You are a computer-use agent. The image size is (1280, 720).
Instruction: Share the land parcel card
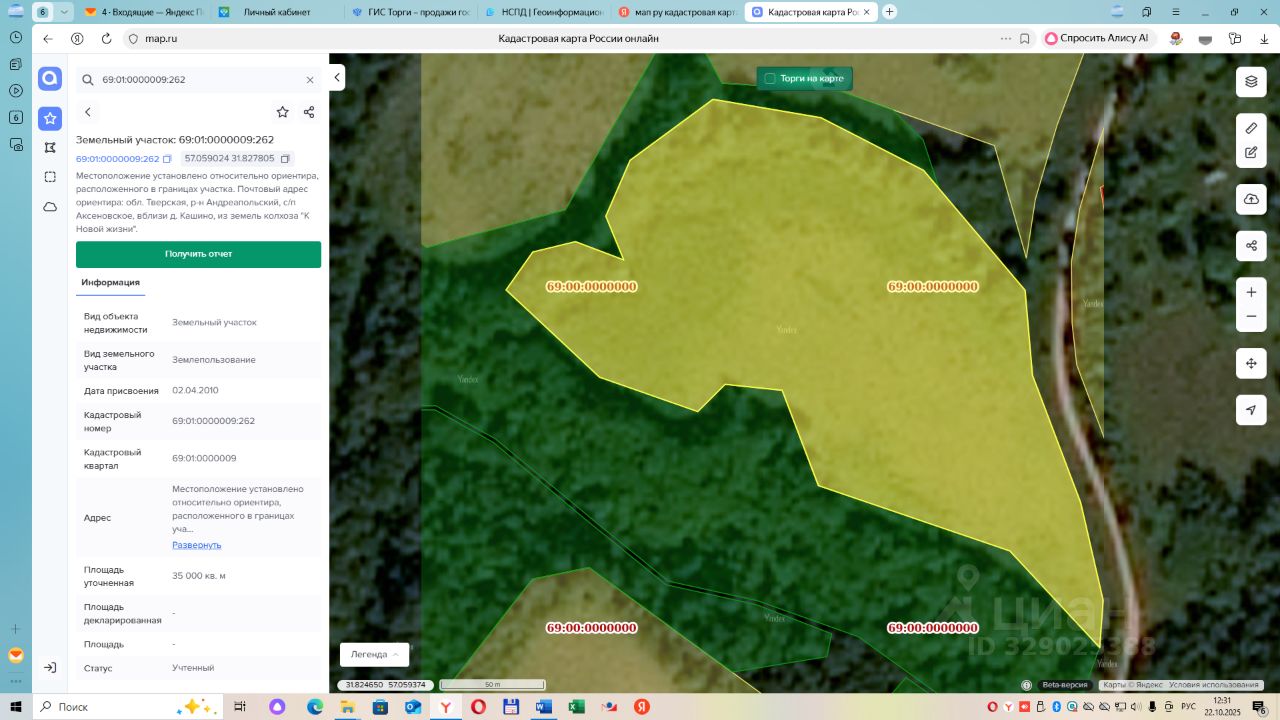[309, 112]
